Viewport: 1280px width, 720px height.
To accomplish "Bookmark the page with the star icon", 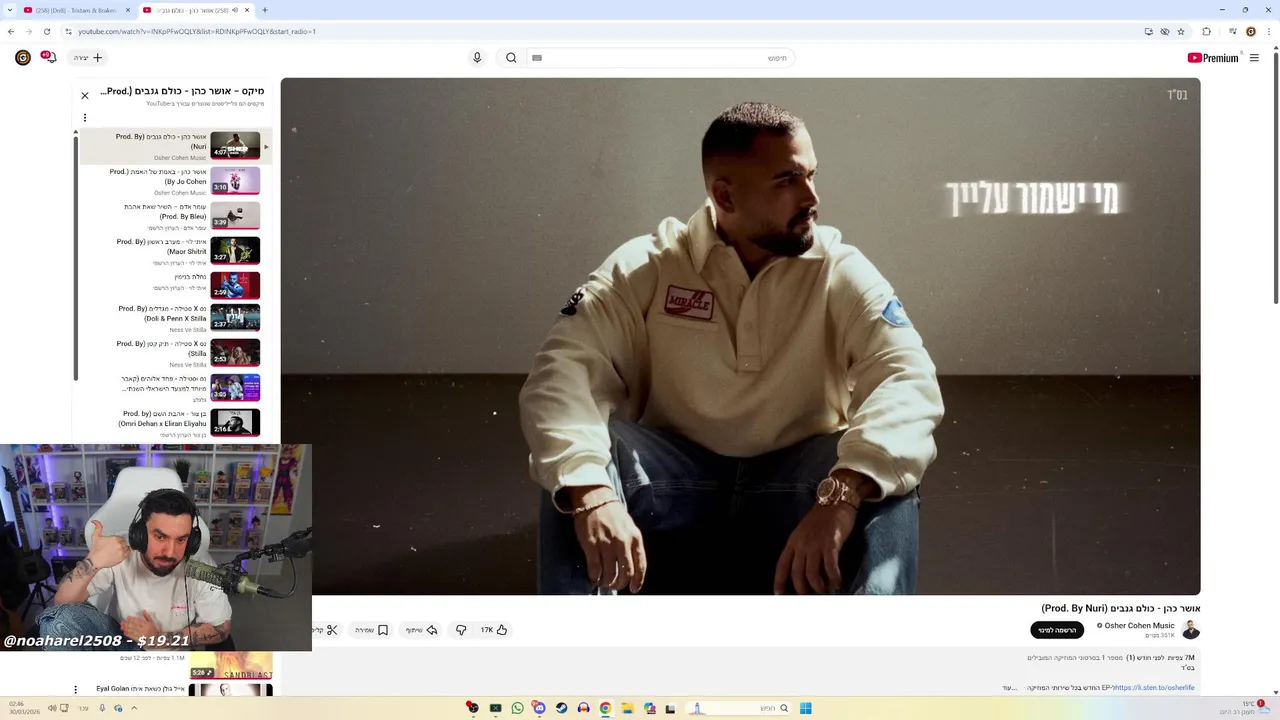I will click(x=1181, y=31).
